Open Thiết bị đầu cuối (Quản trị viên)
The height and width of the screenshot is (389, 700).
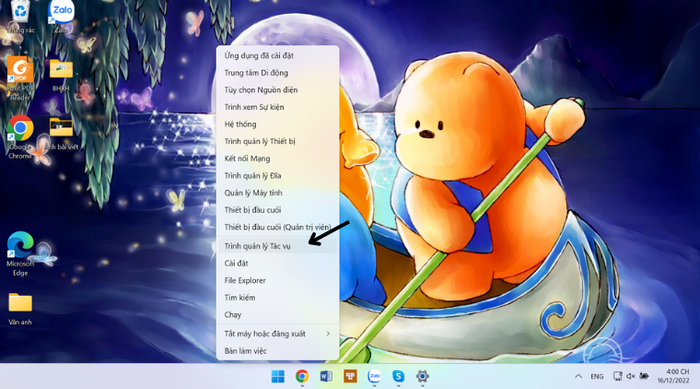click(278, 227)
